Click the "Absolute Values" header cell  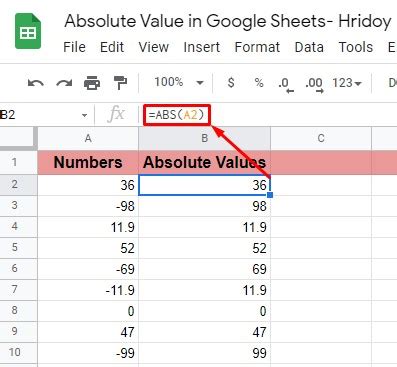[x=204, y=162]
